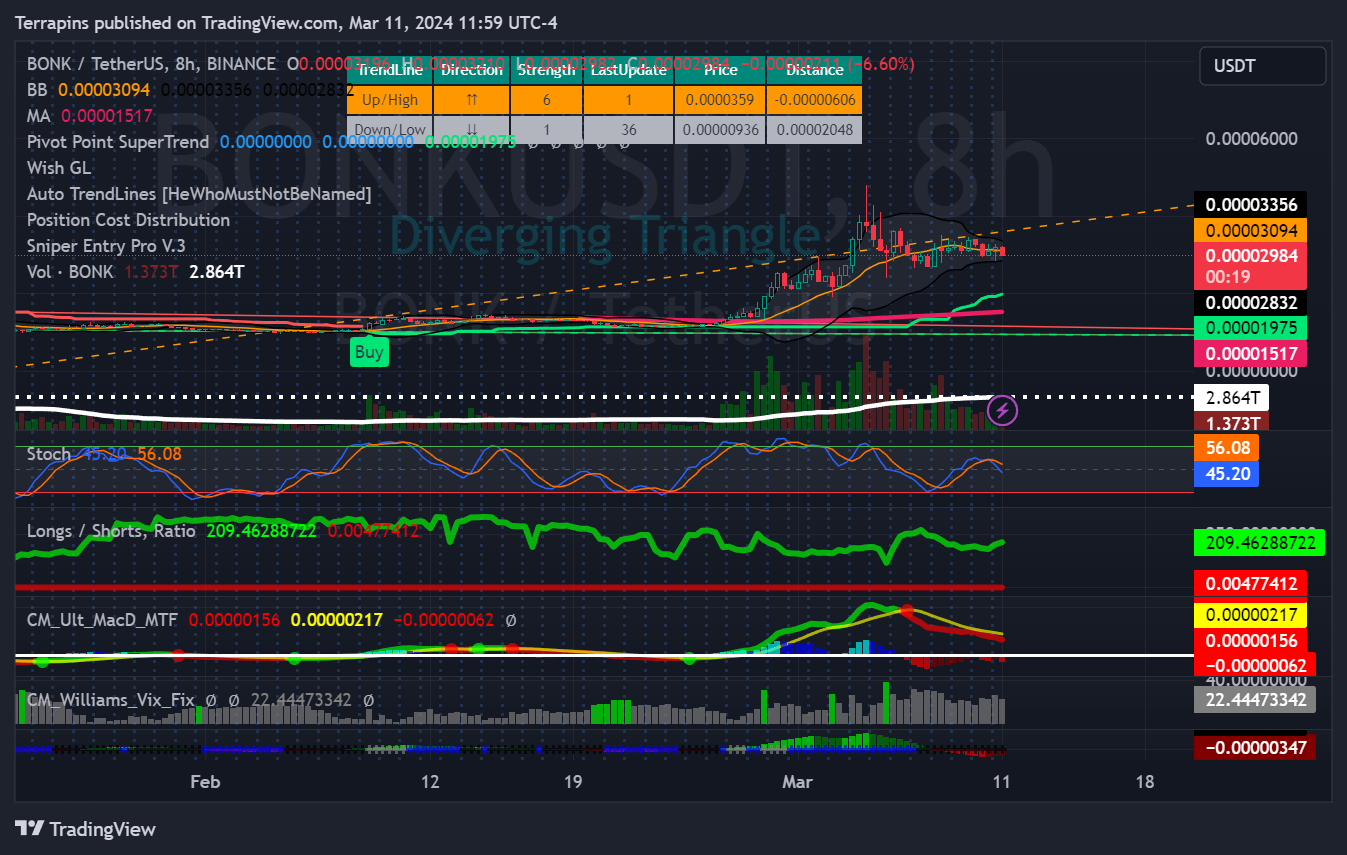Select the CM_Ult_MacD_MTF indicator legend
The height and width of the screenshot is (855, 1347).
102,620
